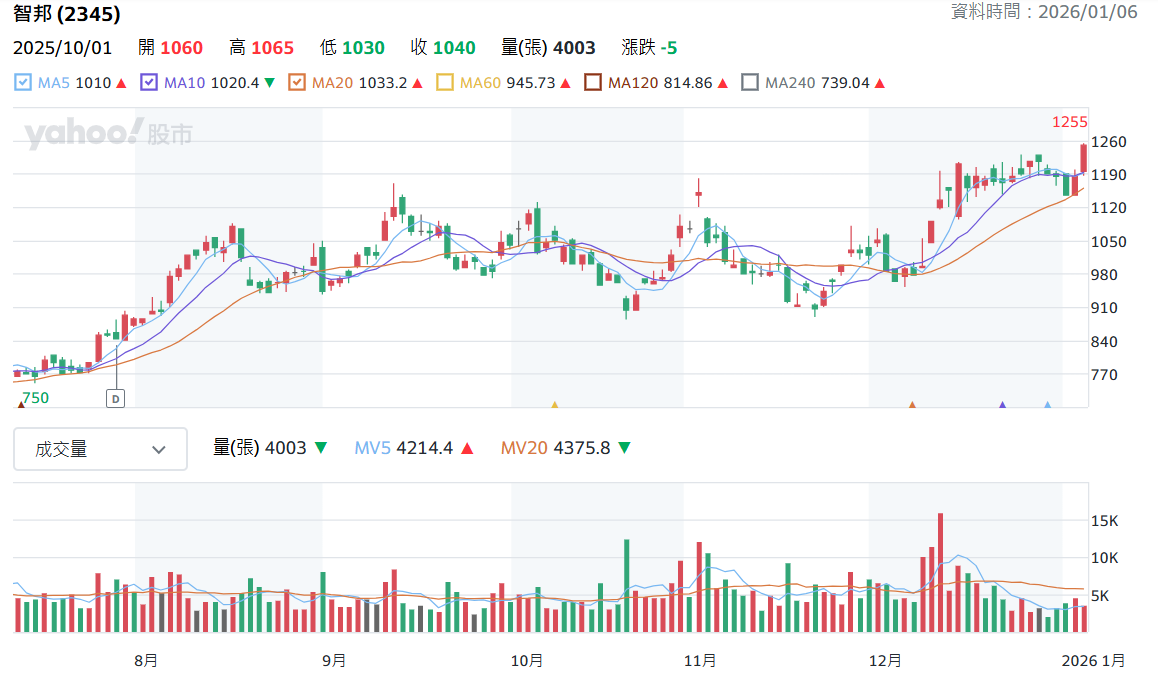The height and width of the screenshot is (680, 1158).
Task: Click the 1255 high price label
Action: 1069,122
